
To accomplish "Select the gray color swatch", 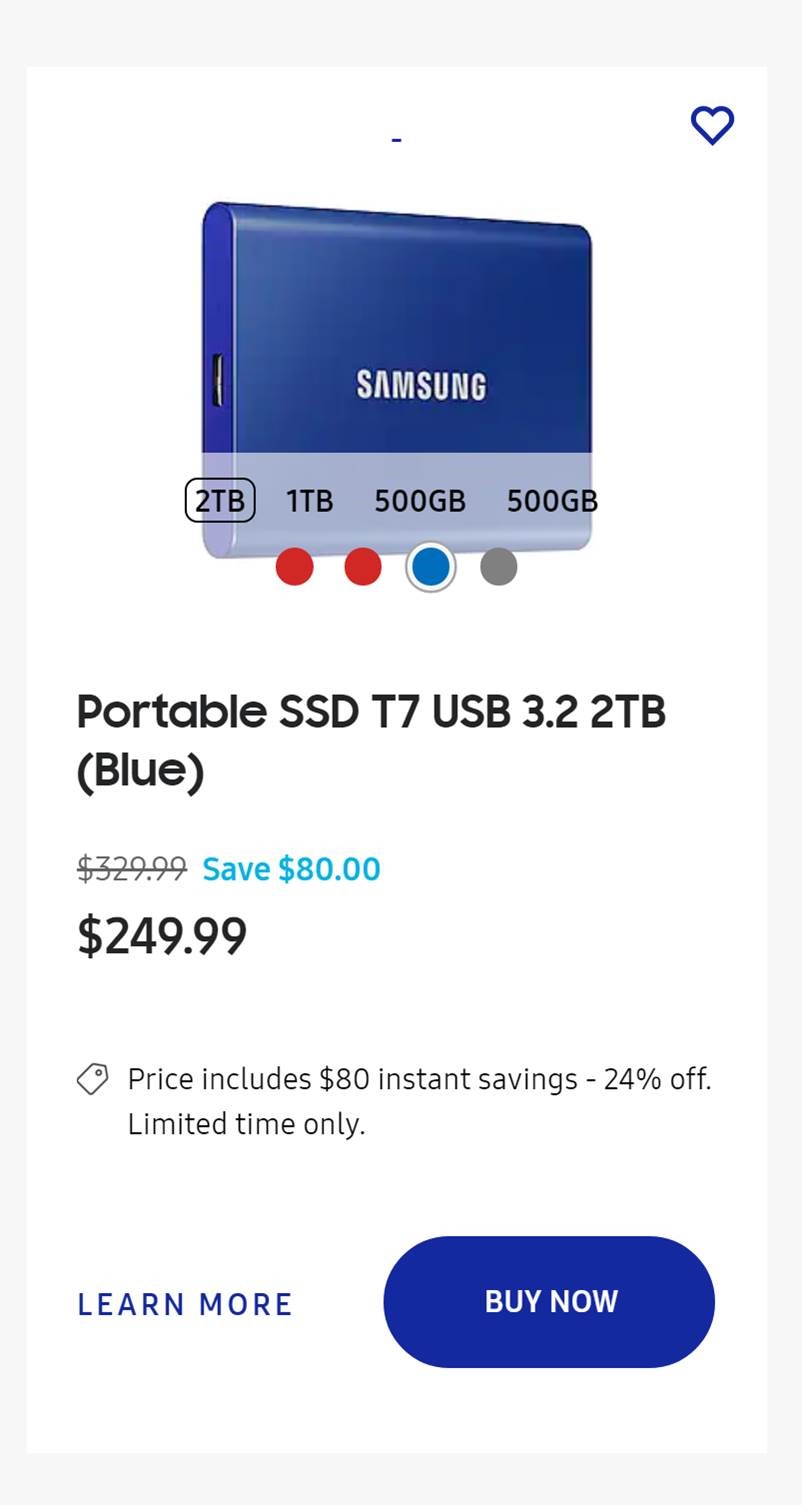I will 499,567.
